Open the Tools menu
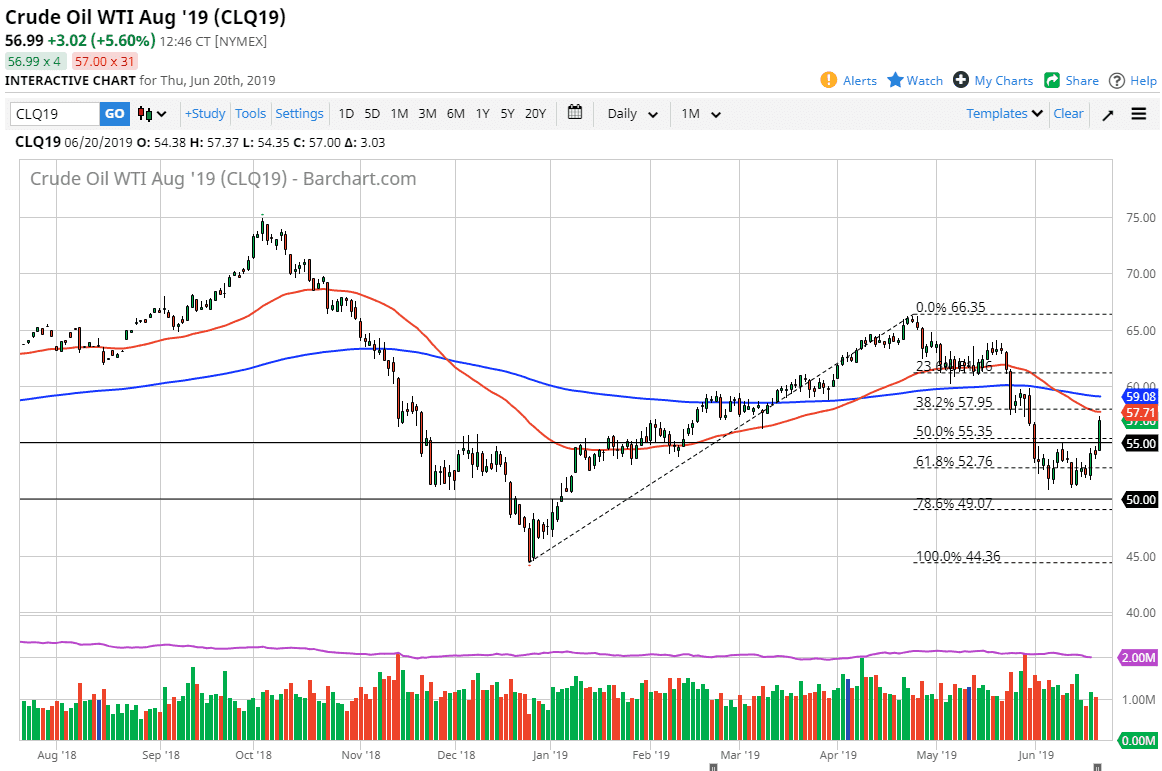This screenshot has height=771, width=1162. (x=250, y=114)
